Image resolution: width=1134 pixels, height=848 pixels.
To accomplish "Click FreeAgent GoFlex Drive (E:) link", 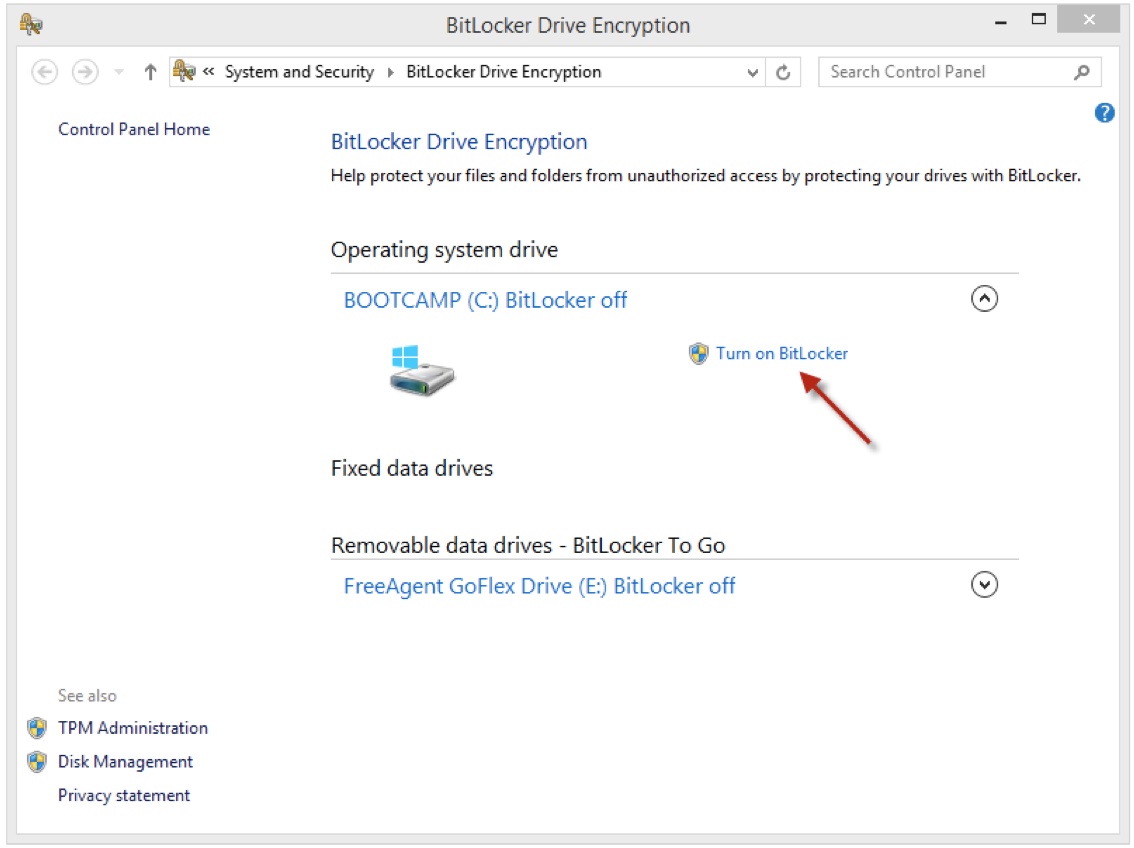I will pos(540,586).
